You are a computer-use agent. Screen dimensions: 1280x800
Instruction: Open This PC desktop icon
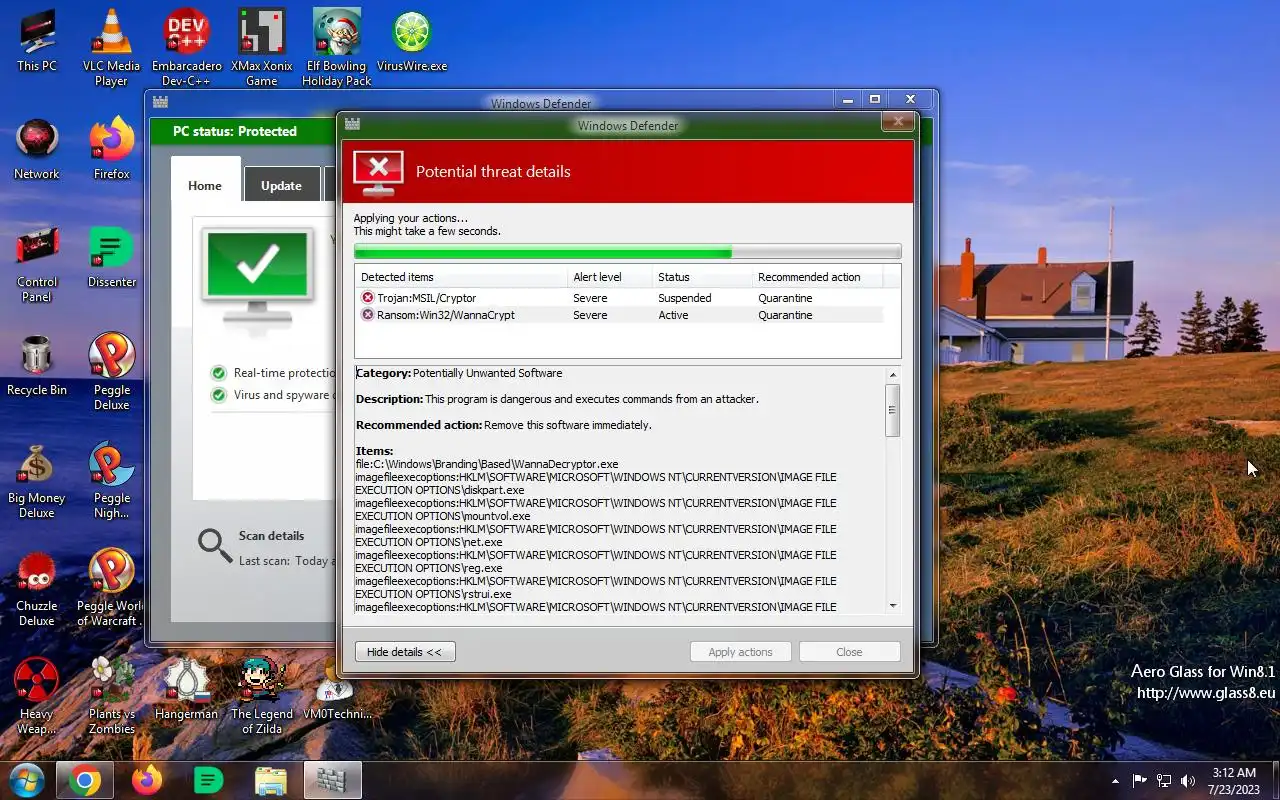point(37,41)
